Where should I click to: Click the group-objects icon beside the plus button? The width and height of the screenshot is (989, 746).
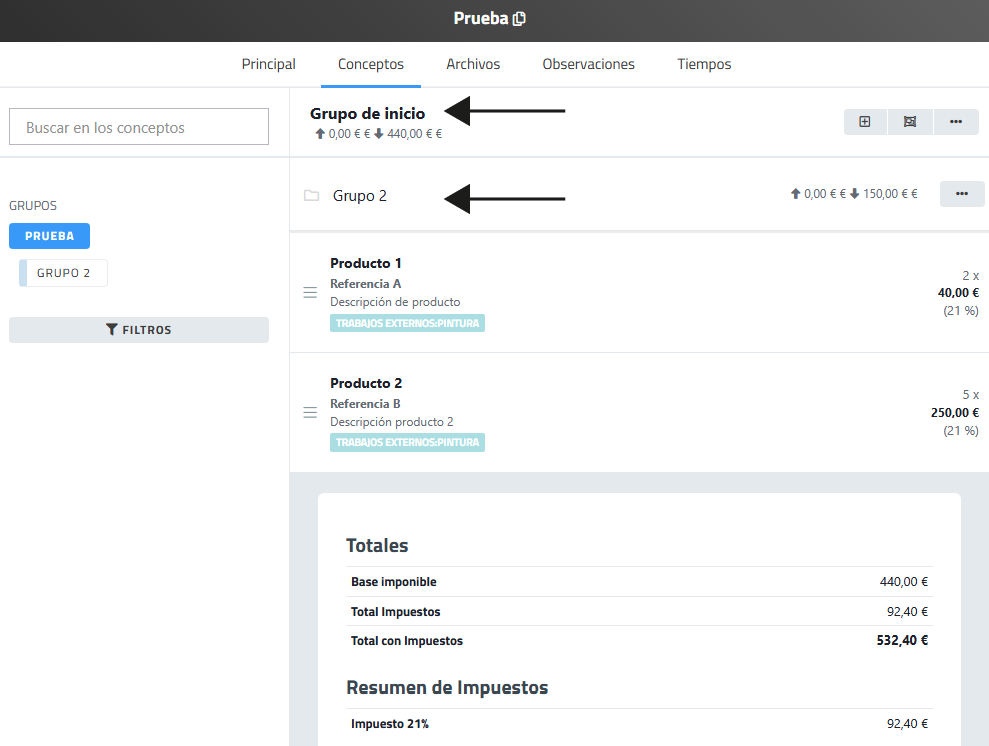[x=910, y=122]
